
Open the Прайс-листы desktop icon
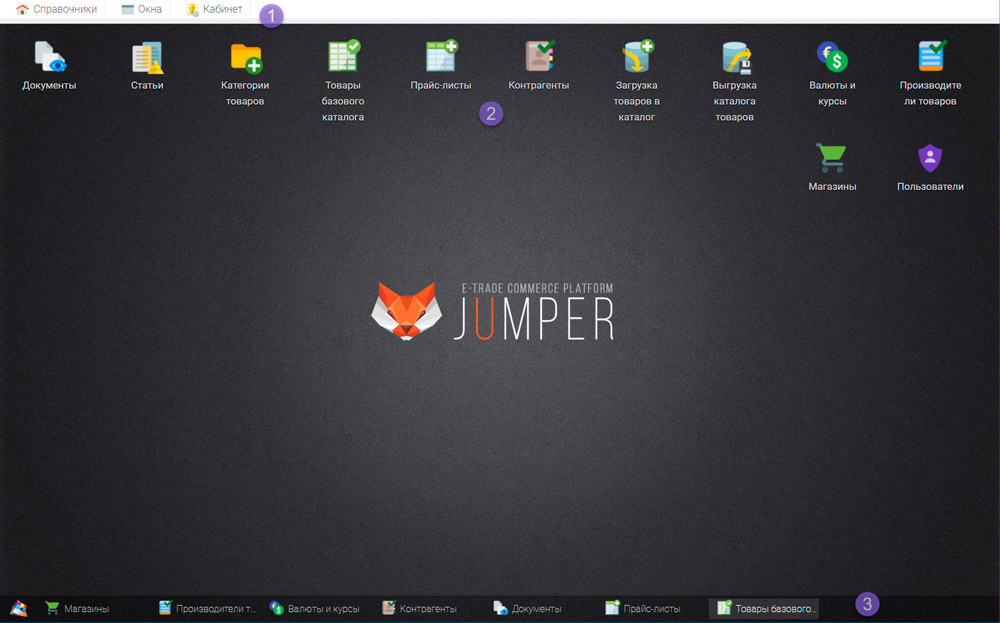pyautogui.click(x=440, y=57)
